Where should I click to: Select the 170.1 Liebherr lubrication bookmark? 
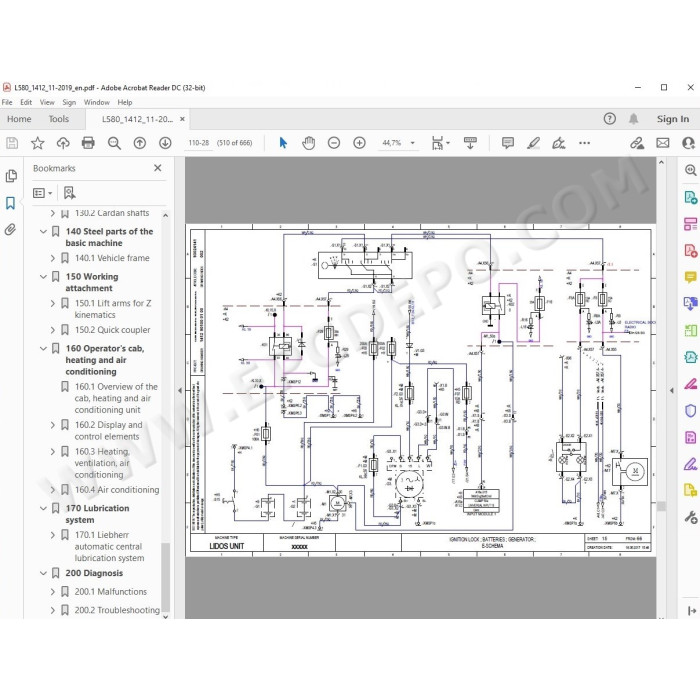coord(109,546)
